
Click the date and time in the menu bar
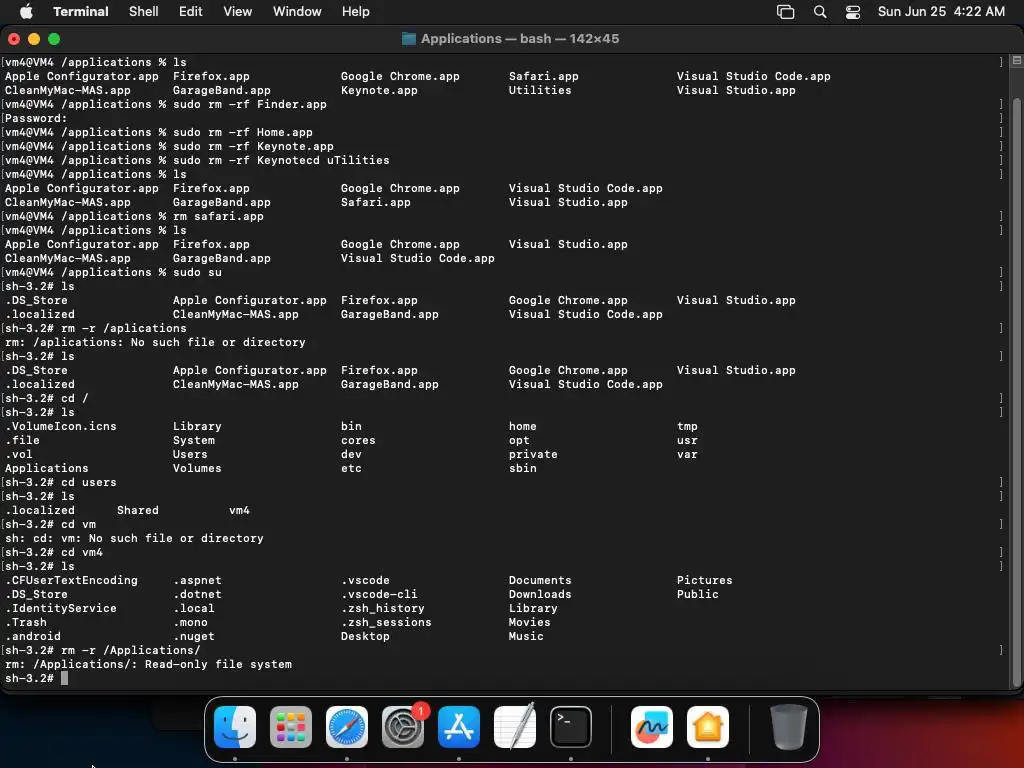pyautogui.click(x=941, y=12)
